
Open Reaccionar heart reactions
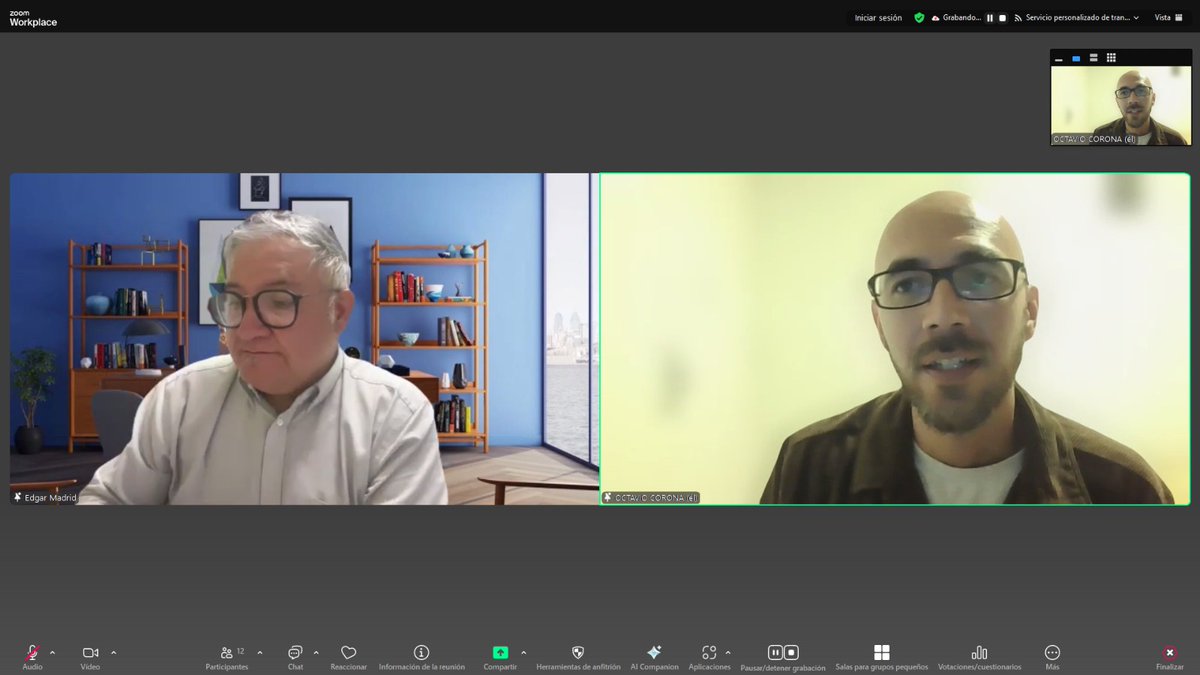(349, 656)
